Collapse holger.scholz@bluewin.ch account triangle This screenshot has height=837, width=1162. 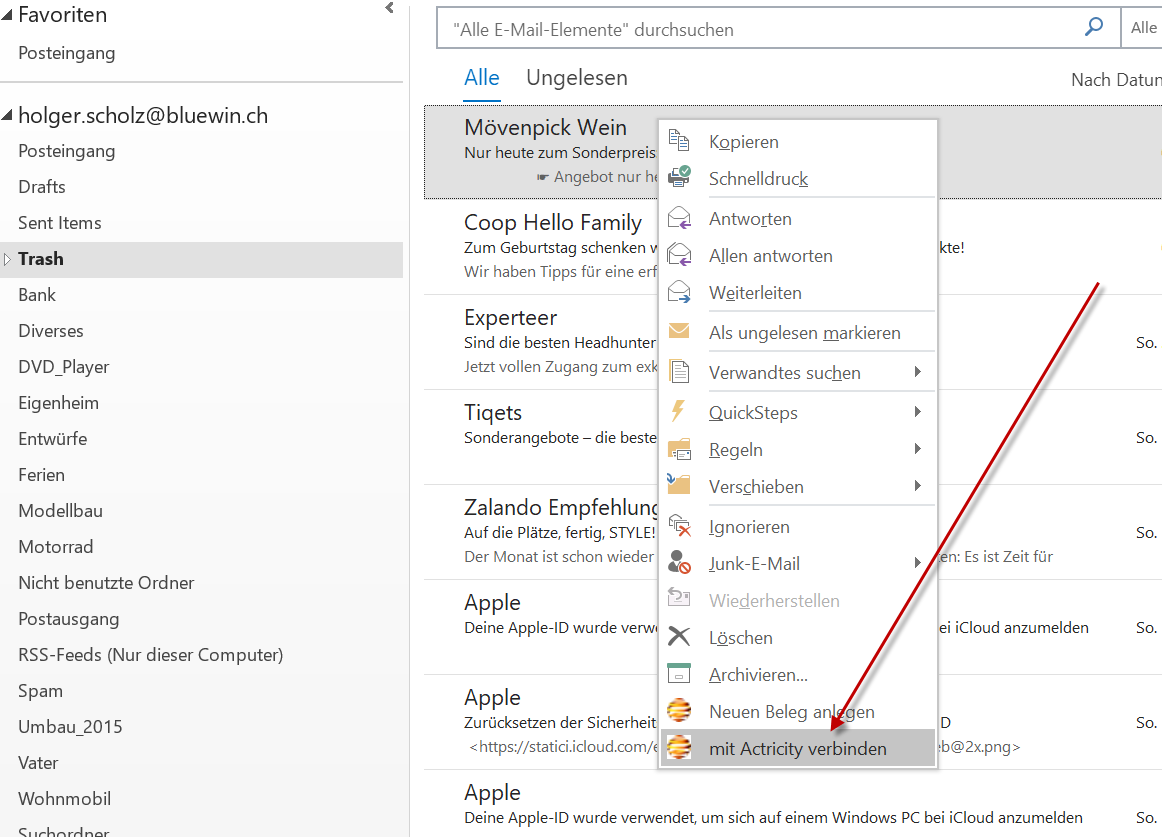[7, 115]
